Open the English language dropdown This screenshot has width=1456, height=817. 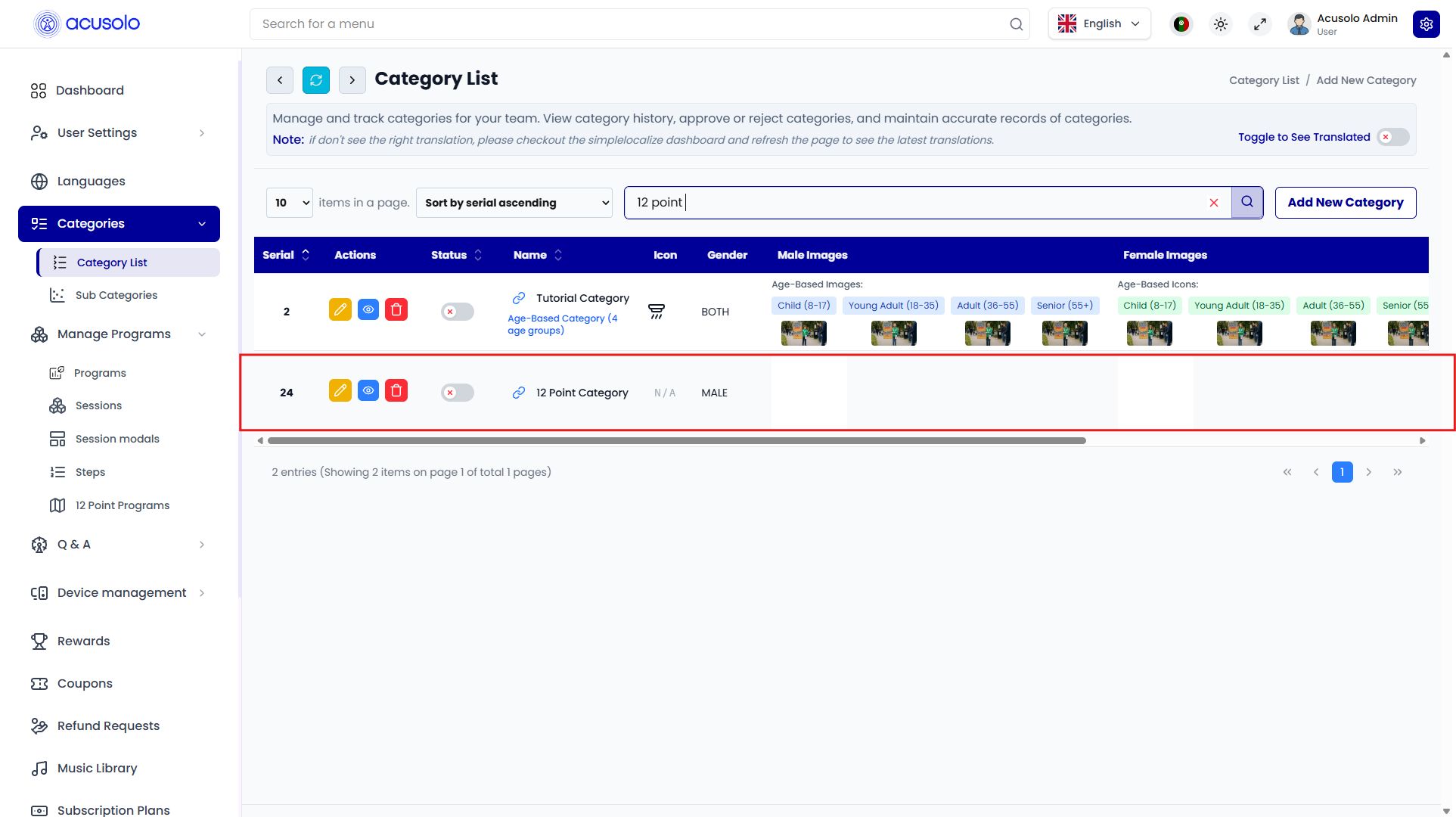click(1099, 24)
